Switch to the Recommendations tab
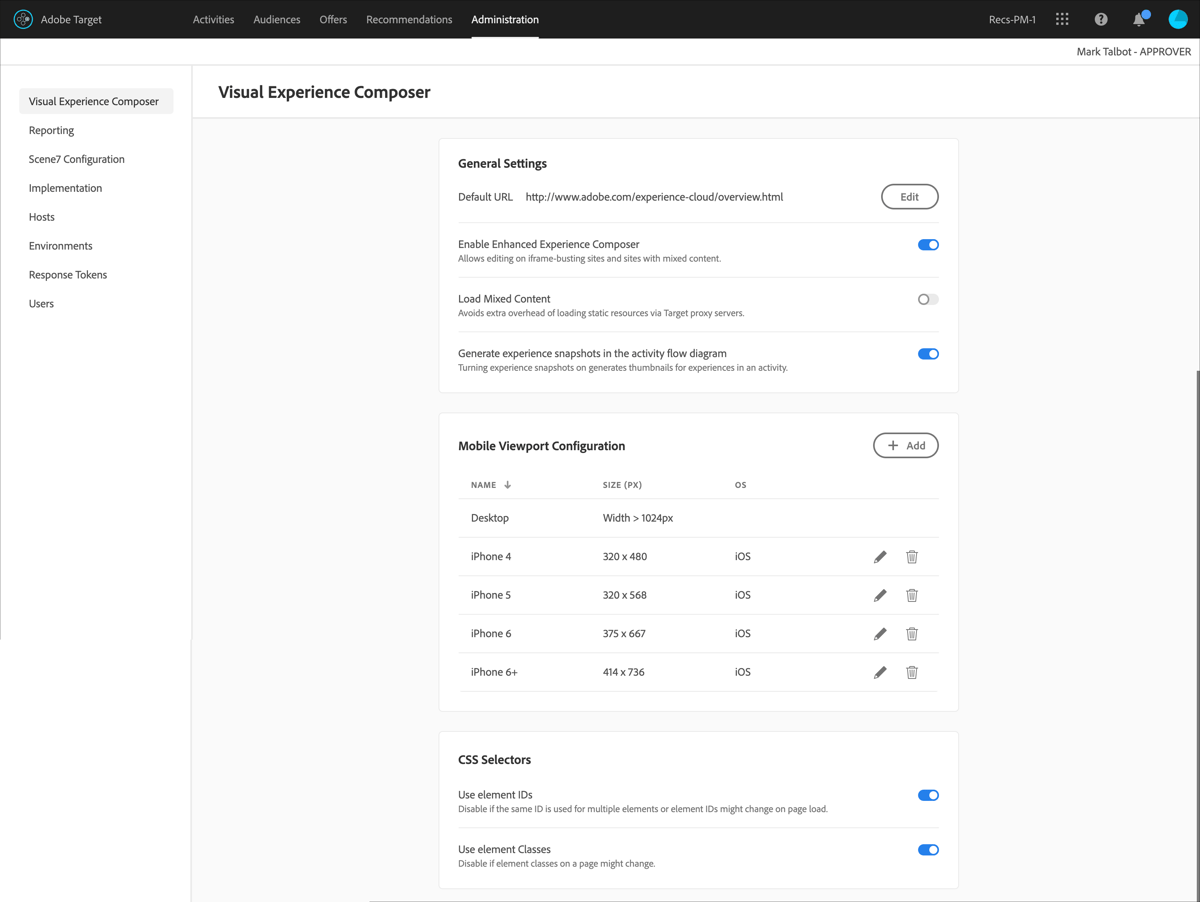Image resolution: width=1200 pixels, height=902 pixels. pos(409,19)
